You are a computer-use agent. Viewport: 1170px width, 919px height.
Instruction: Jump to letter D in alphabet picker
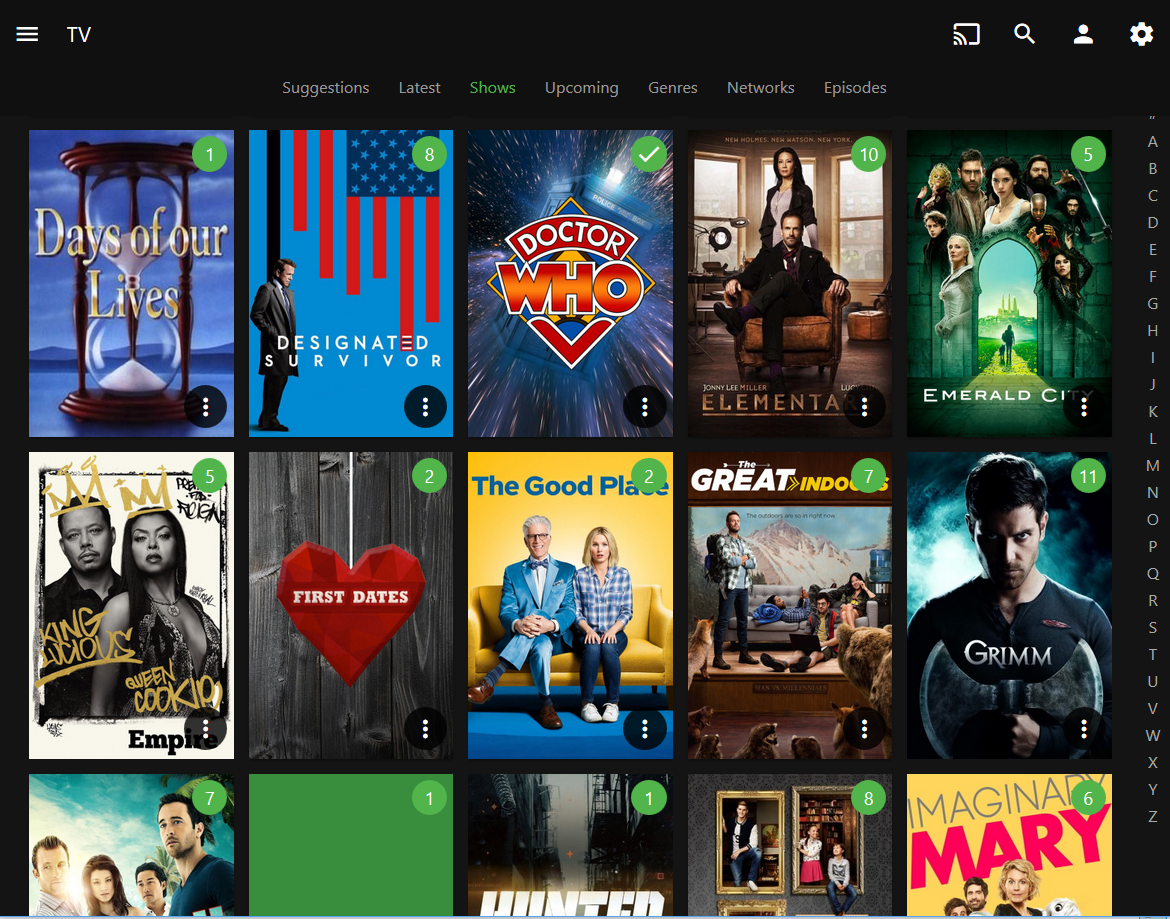point(1153,222)
